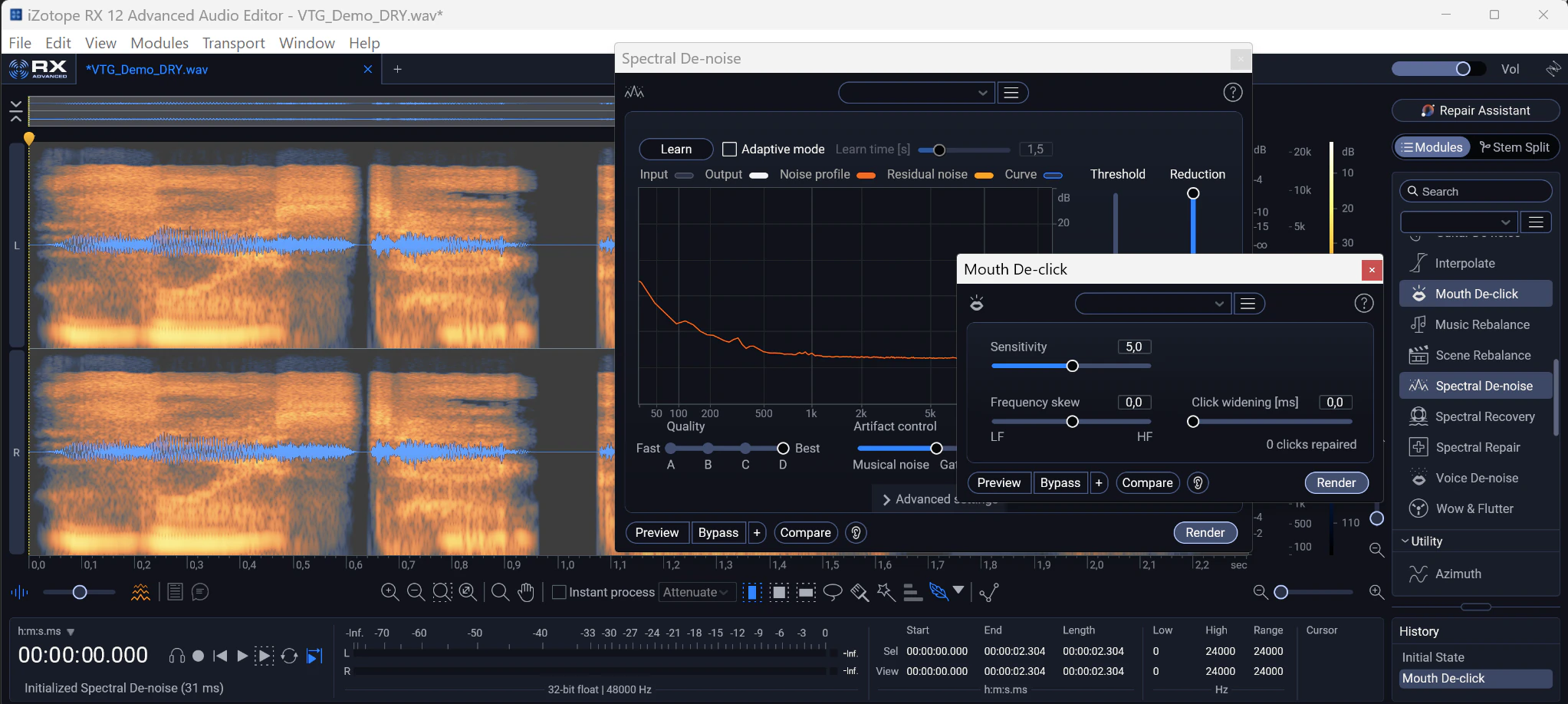Viewport: 1568px width, 704px height.
Task: Open Mouth De-click preset menu icon
Action: (x=1248, y=304)
